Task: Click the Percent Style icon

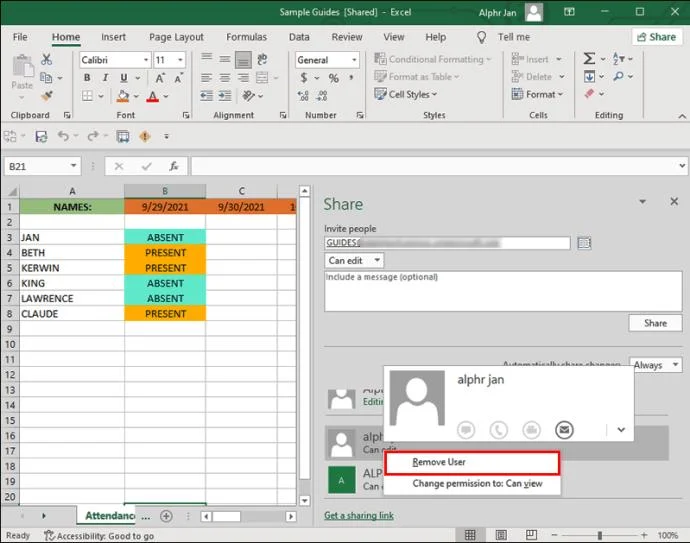Action: [334, 78]
